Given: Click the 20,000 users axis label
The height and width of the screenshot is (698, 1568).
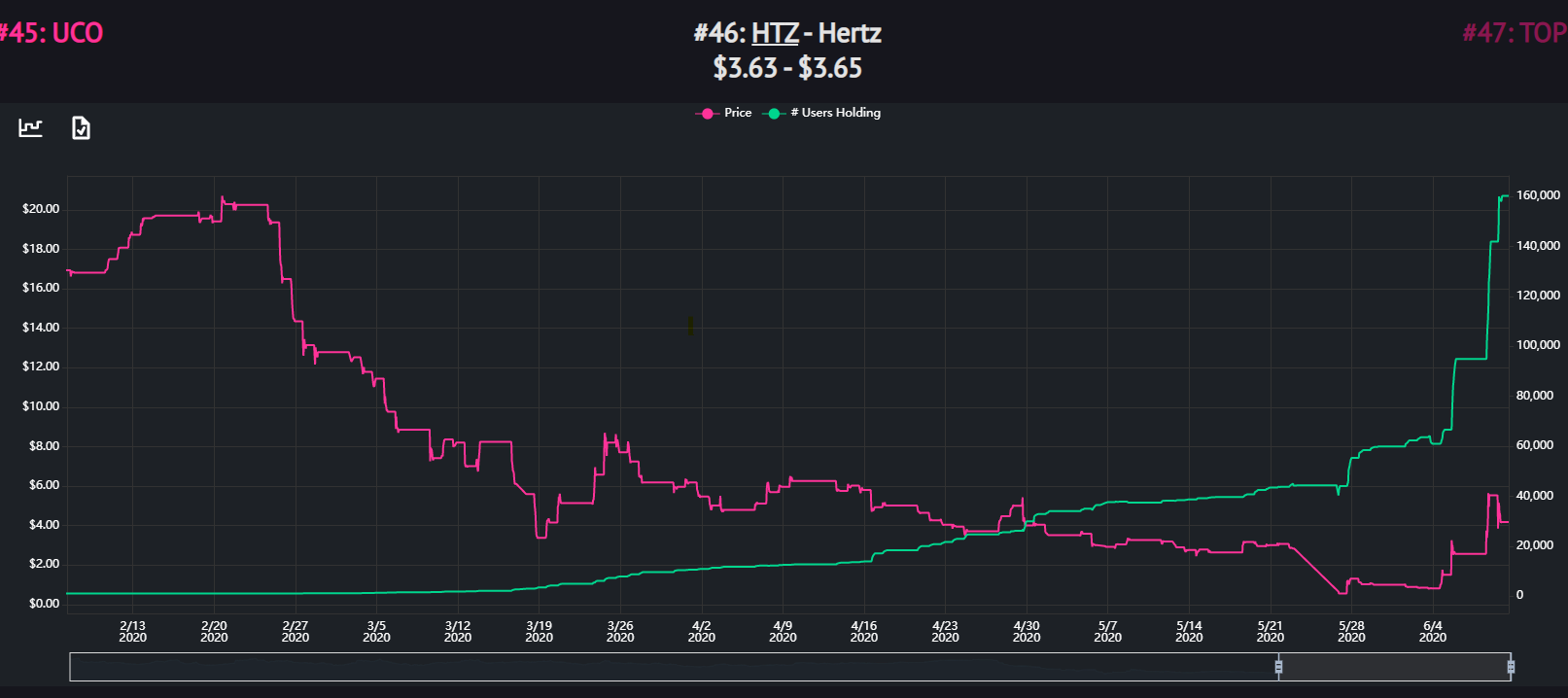Looking at the screenshot, I should [x=1535, y=545].
